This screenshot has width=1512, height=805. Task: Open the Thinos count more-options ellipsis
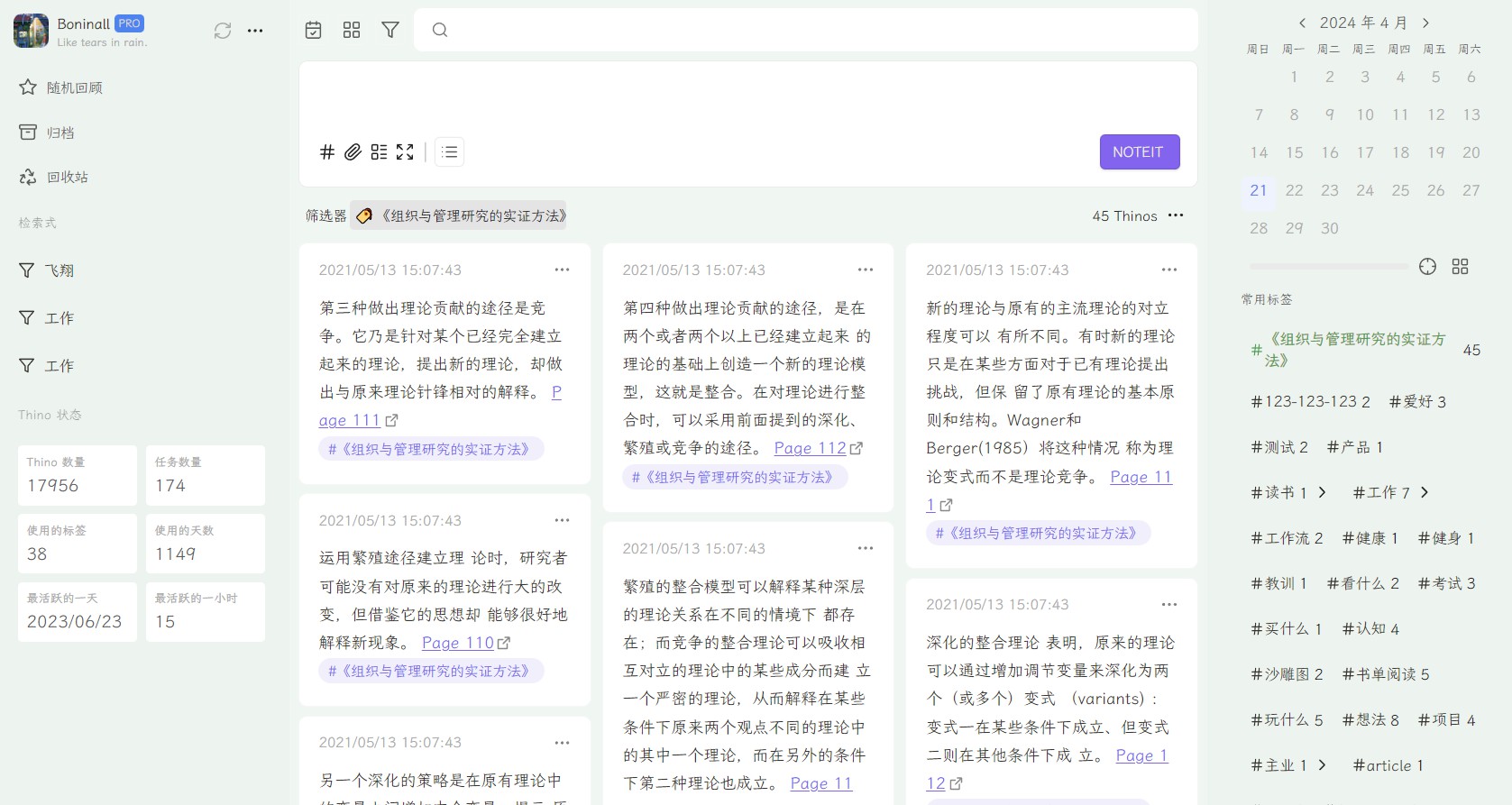[x=1176, y=215]
